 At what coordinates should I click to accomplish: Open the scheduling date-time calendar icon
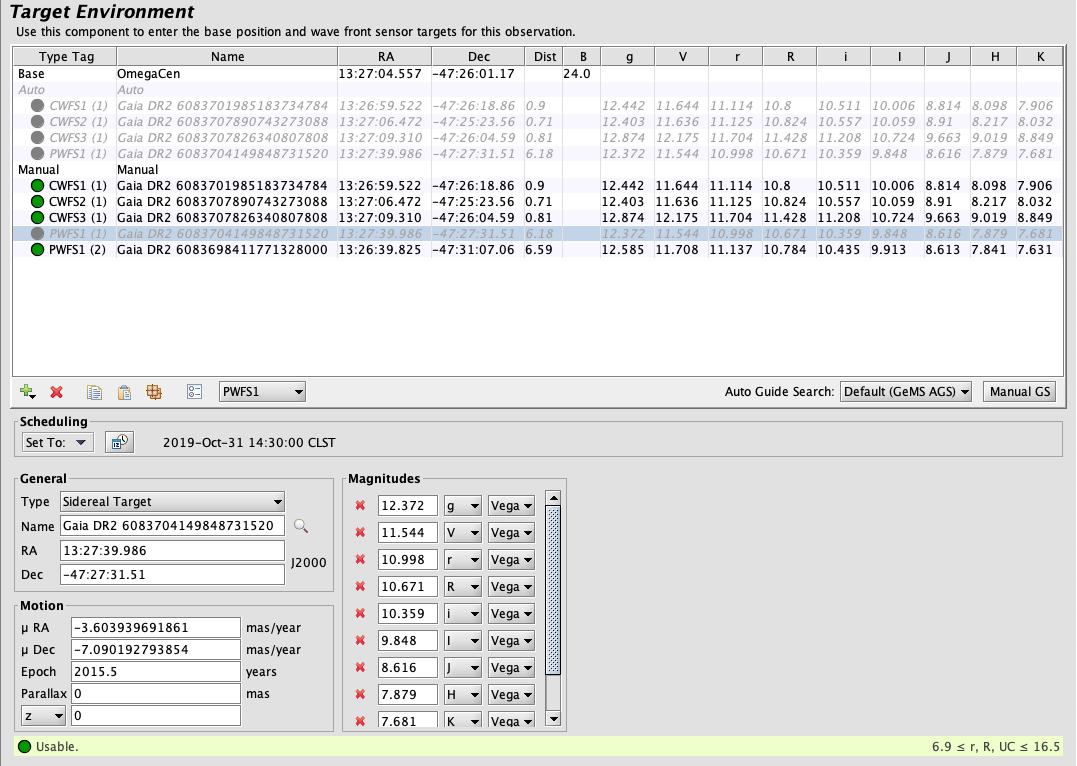click(x=120, y=442)
